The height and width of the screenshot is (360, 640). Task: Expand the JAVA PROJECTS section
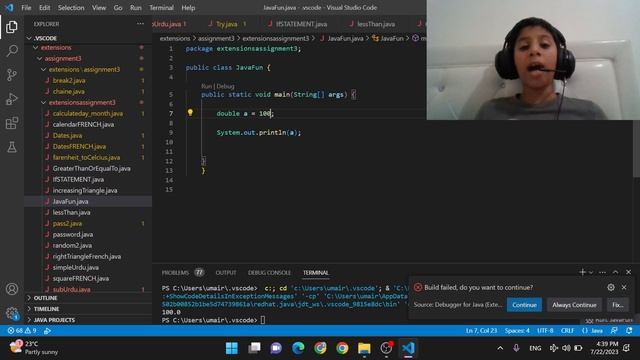pyautogui.click(x=54, y=320)
